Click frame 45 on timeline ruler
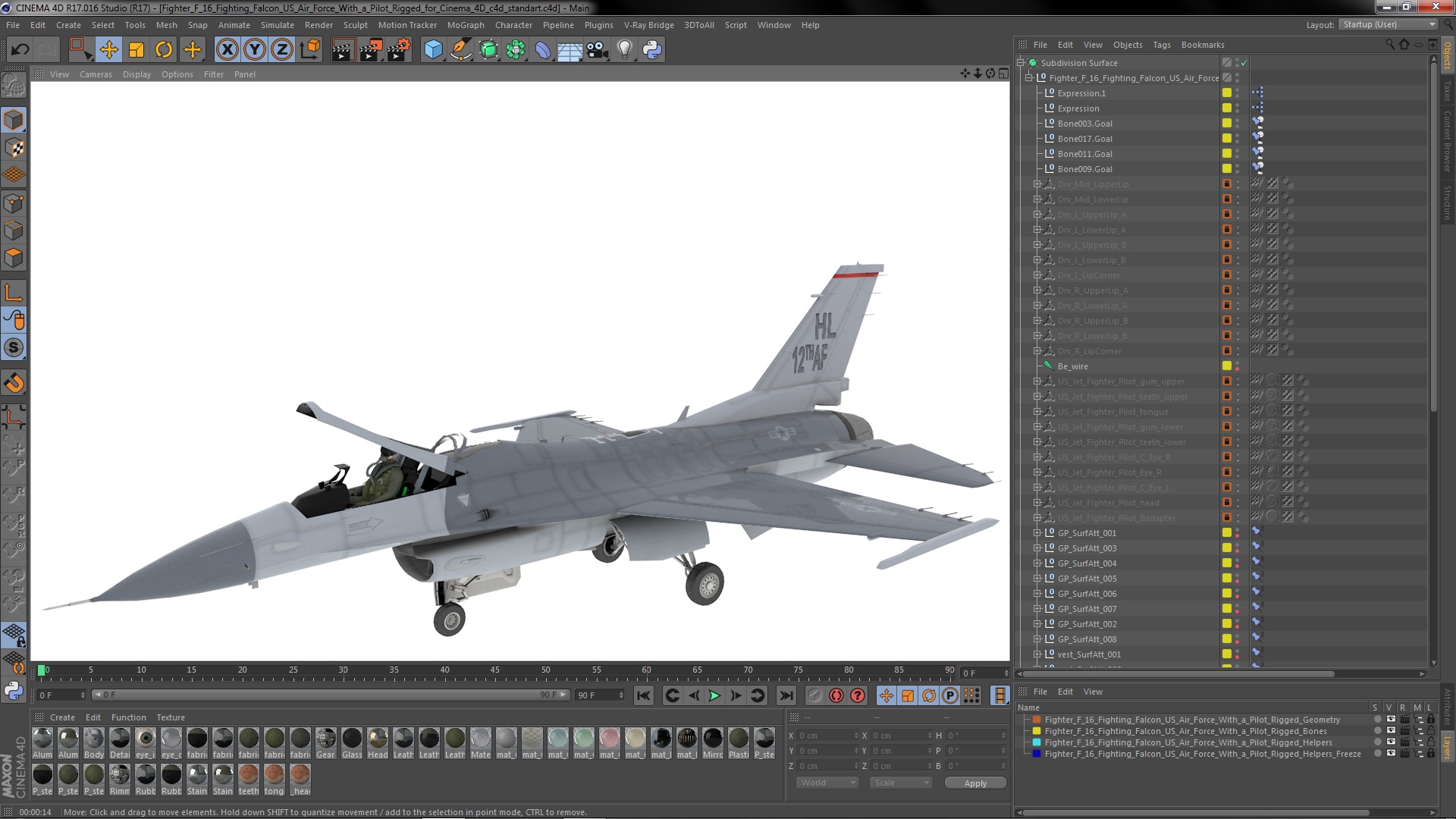The image size is (1456, 819). pyautogui.click(x=495, y=670)
